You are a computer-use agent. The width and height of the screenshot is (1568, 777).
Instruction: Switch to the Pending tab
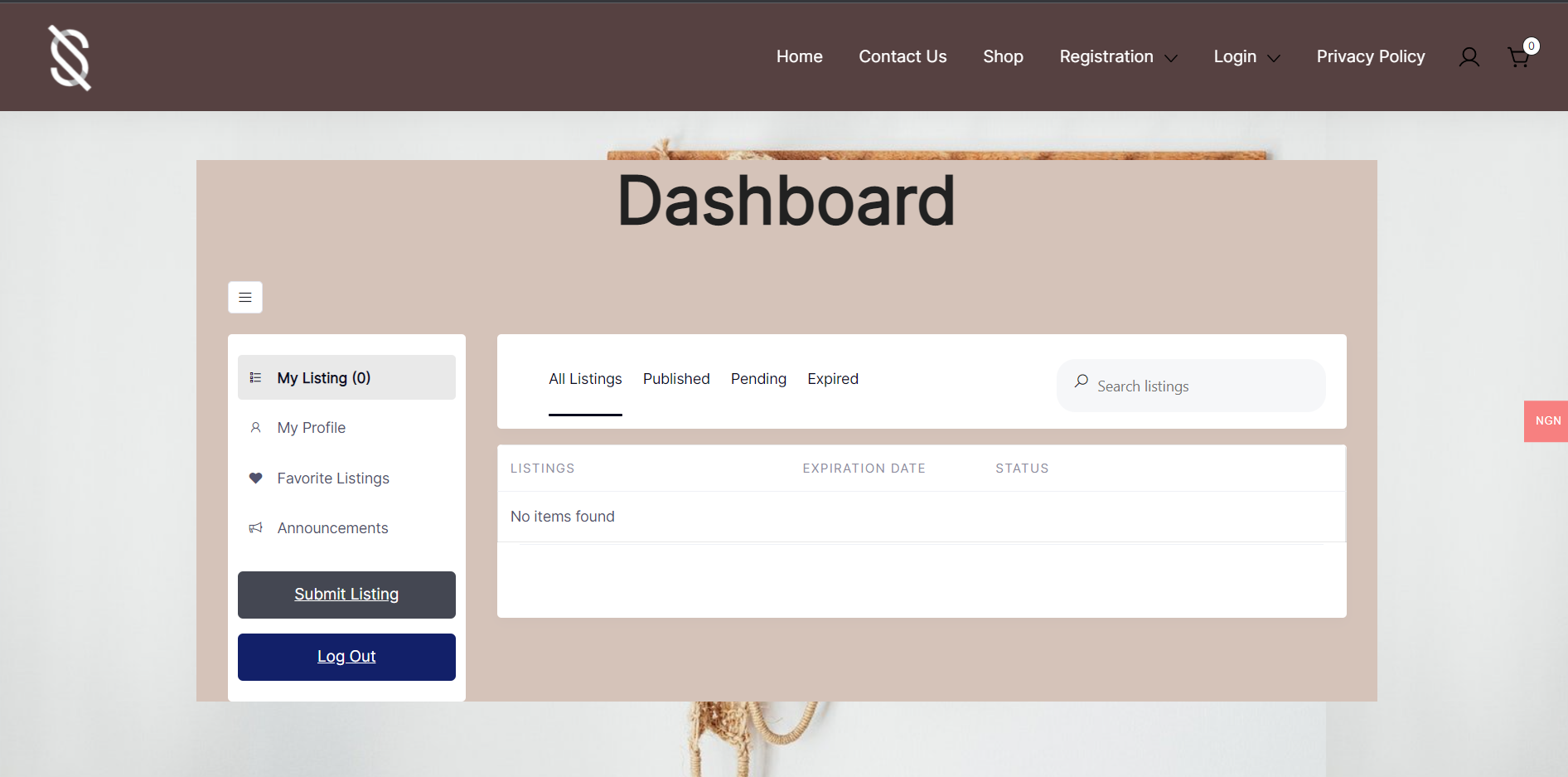758,379
